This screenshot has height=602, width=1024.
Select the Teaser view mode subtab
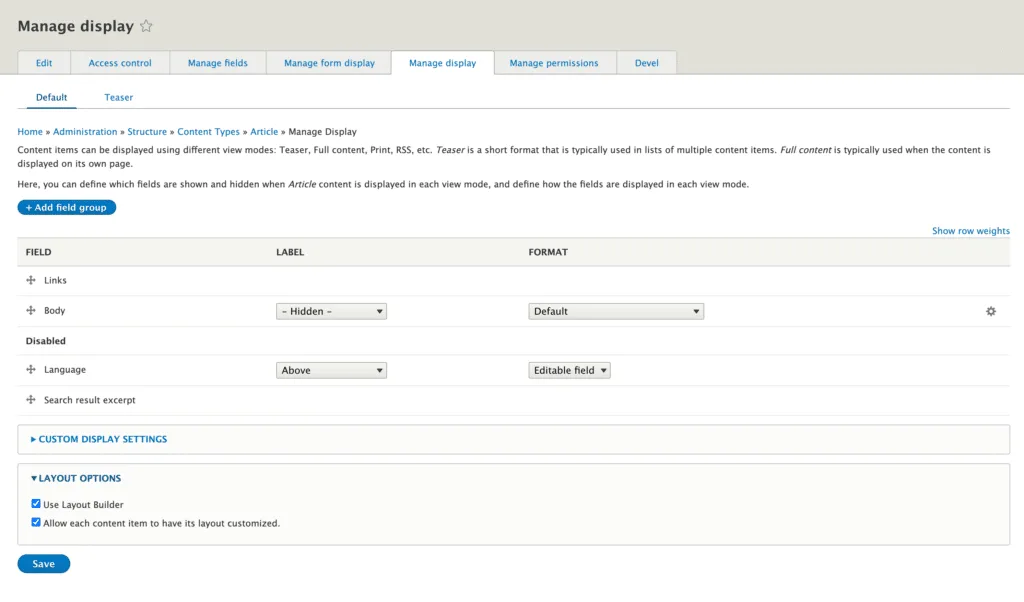click(118, 97)
